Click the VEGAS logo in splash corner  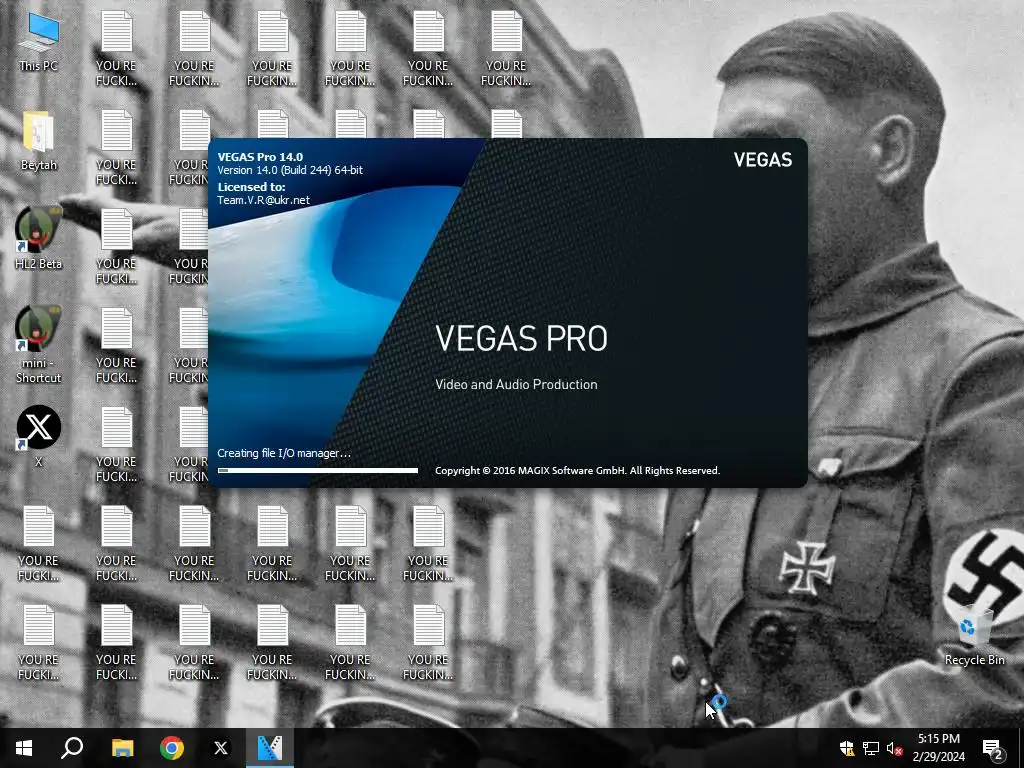coord(762,160)
